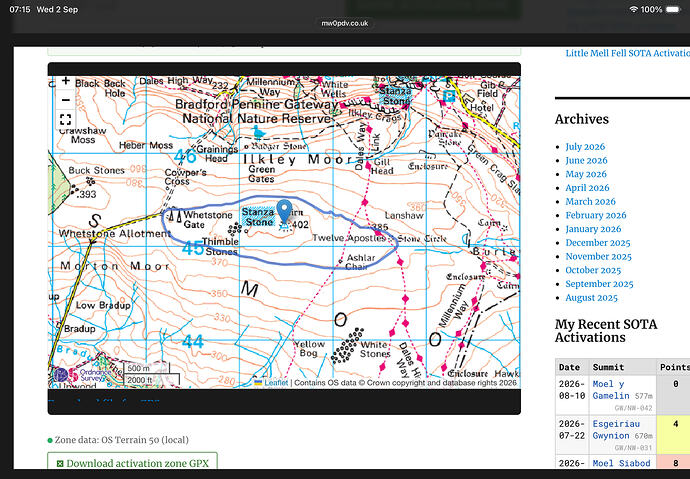This screenshot has width=690, height=479.
Task: Click the Whetstone Gate map label
Action: pyautogui.click(x=208, y=219)
